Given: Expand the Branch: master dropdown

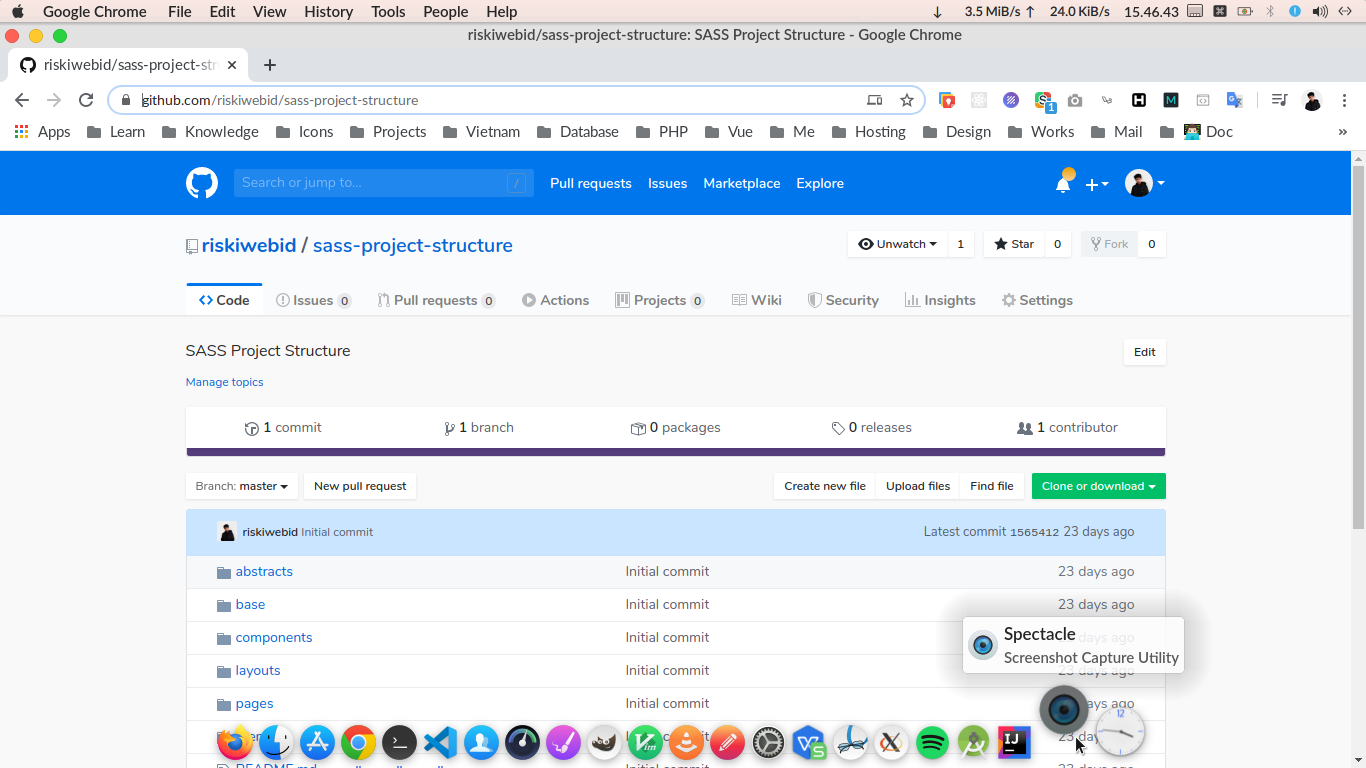Looking at the screenshot, I should (241, 486).
